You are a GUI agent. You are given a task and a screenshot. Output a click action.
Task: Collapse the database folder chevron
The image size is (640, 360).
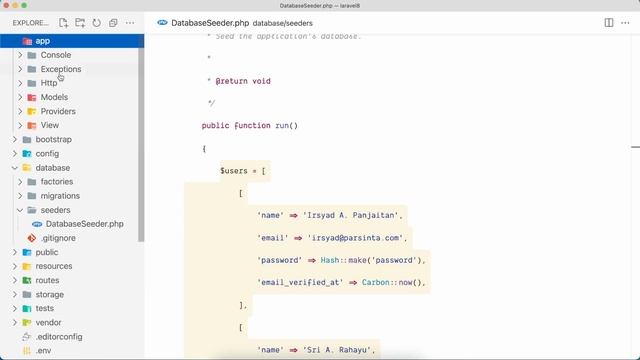15,168
